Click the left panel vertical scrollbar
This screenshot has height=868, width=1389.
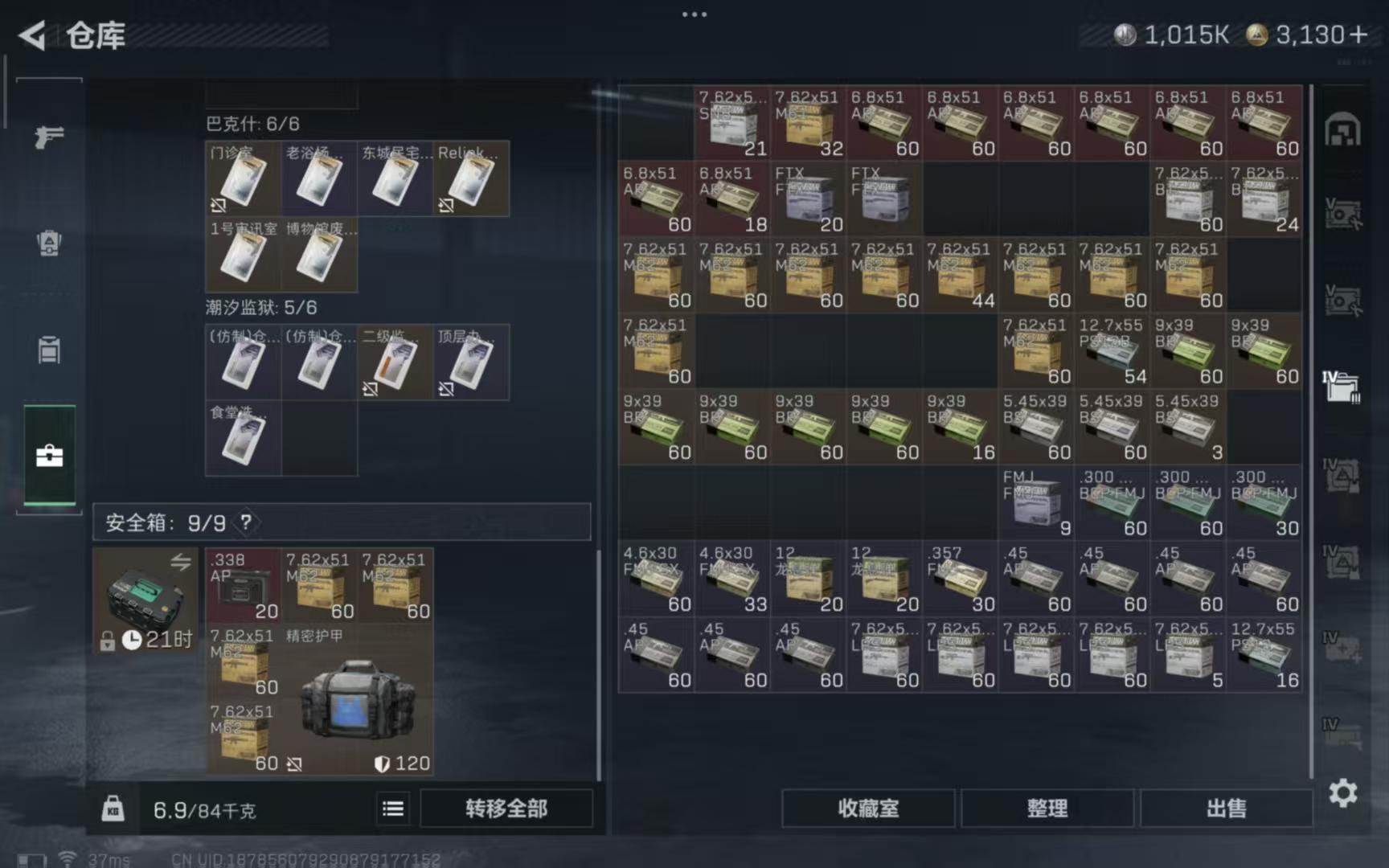[x=598, y=665]
